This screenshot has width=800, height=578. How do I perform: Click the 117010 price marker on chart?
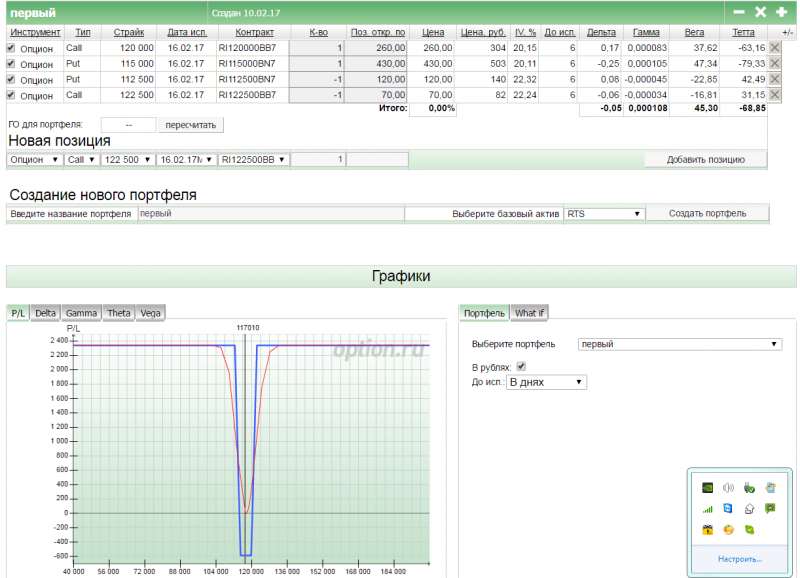point(247,327)
